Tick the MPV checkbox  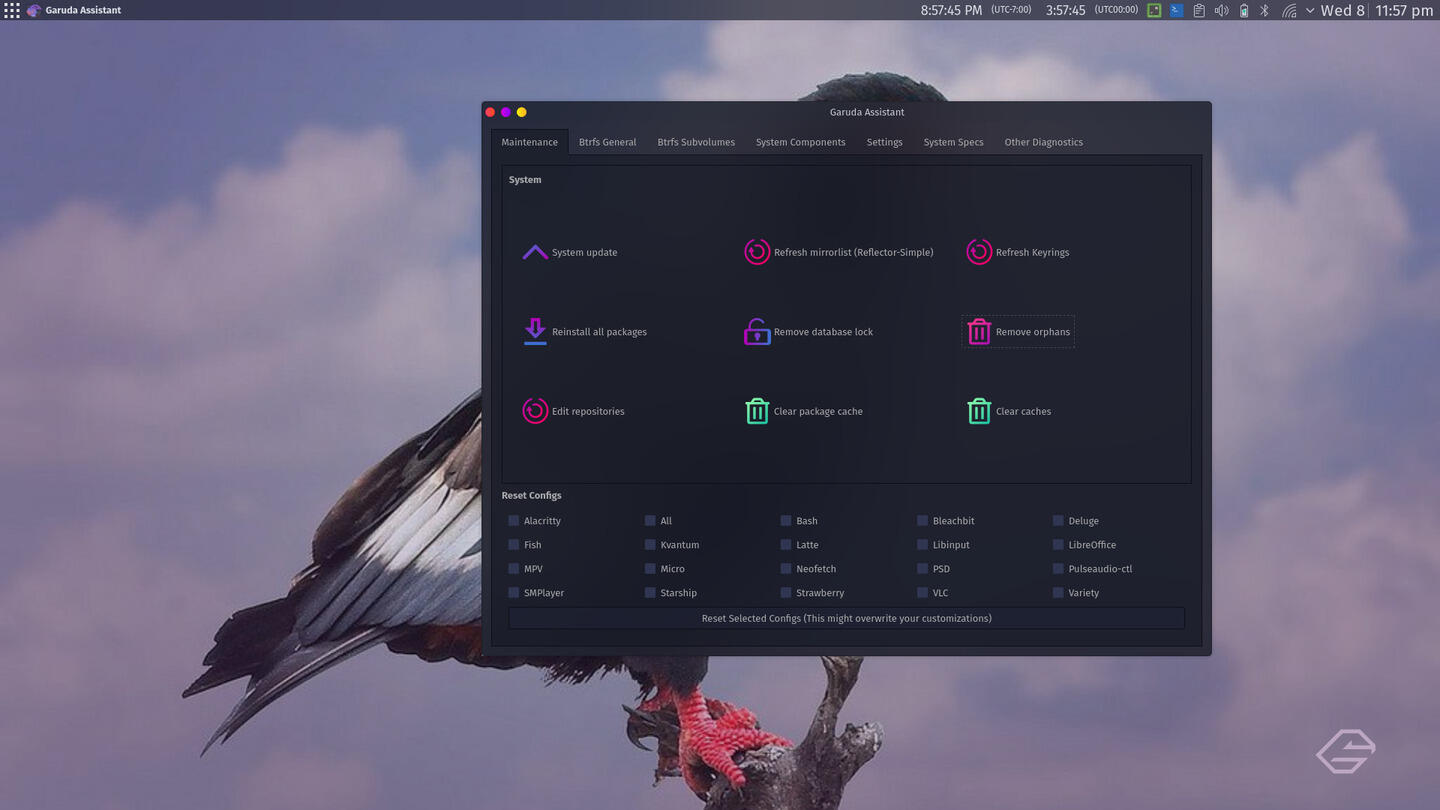pyautogui.click(x=514, y=568)
